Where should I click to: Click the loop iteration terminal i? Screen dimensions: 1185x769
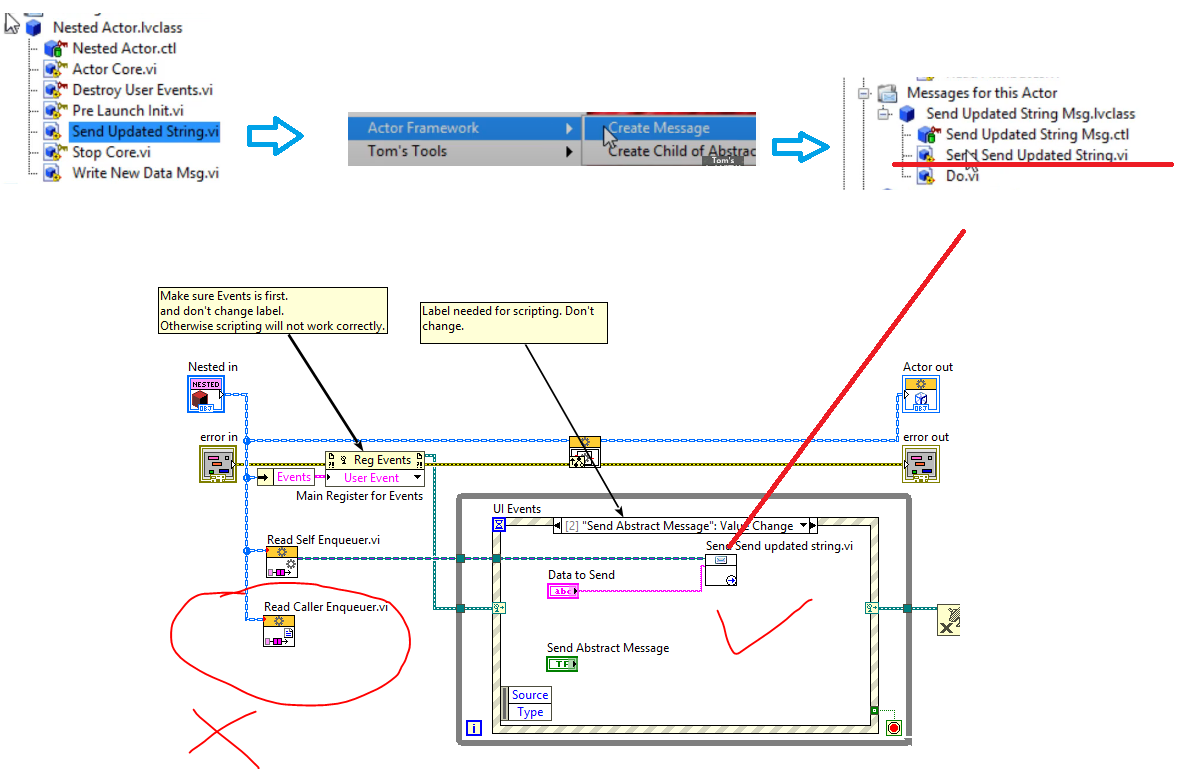(x=474, y=728)
